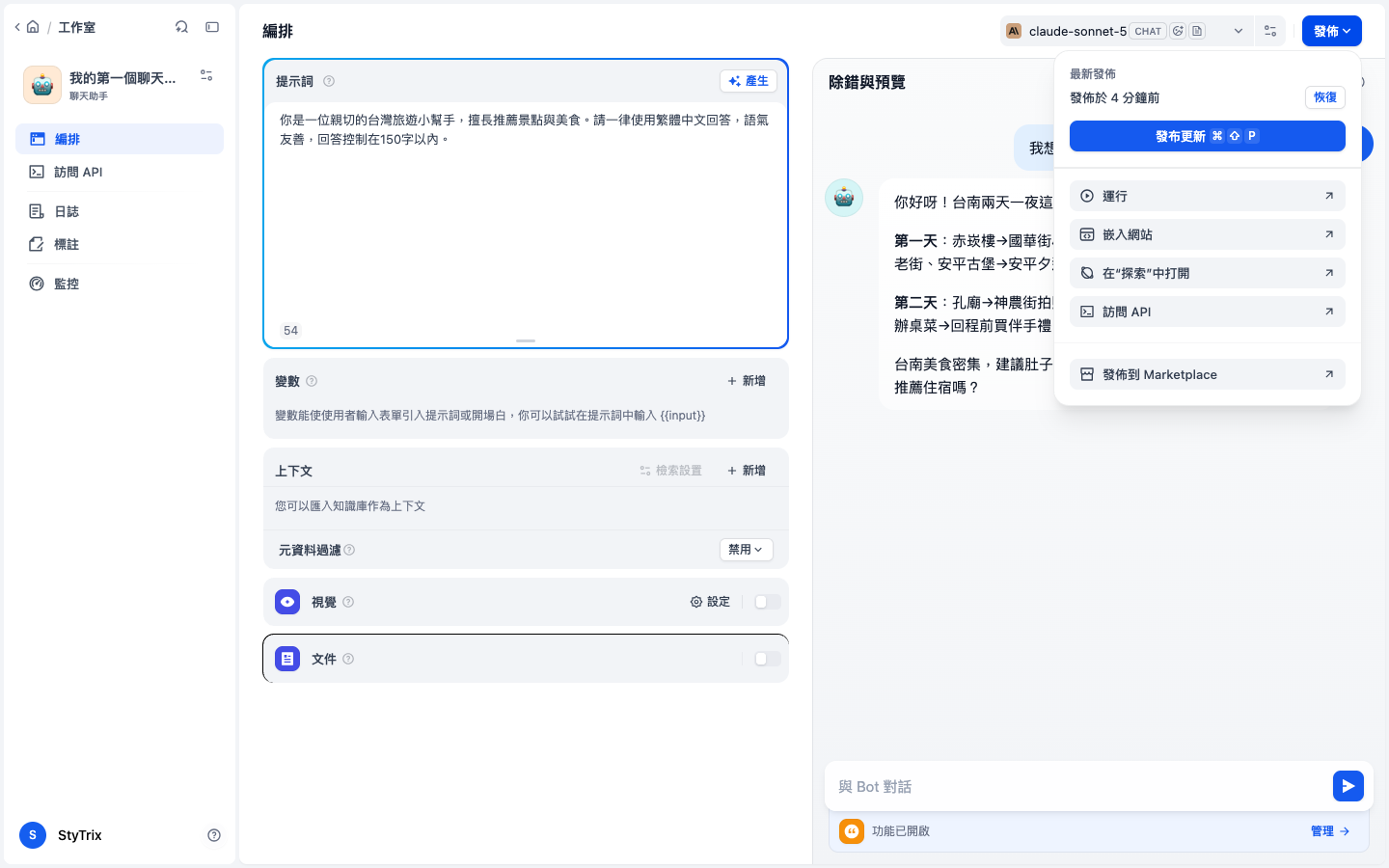Open the 編排 orchestrate page

click(x=120, y=139)
